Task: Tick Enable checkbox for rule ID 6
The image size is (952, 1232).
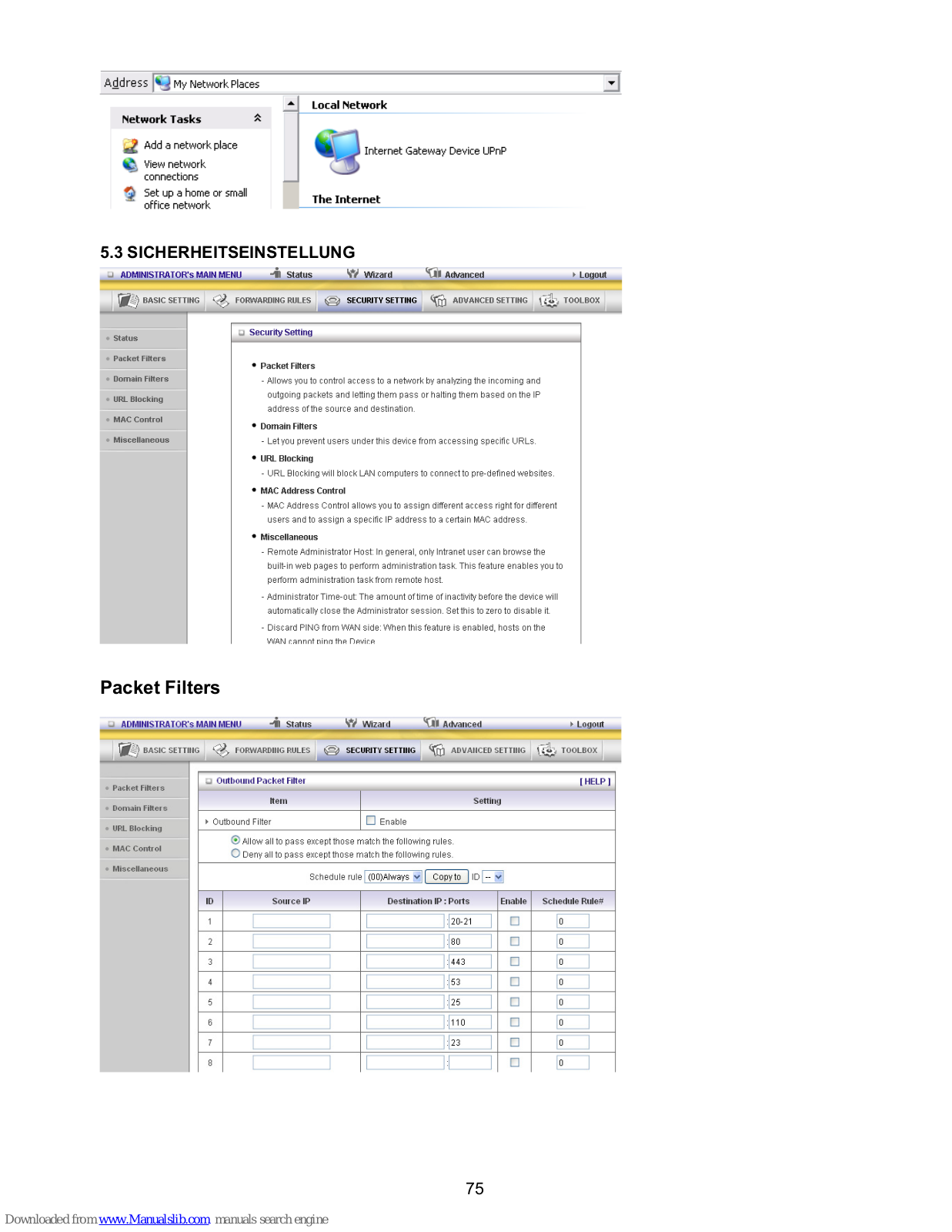Action: point(515,1022)
